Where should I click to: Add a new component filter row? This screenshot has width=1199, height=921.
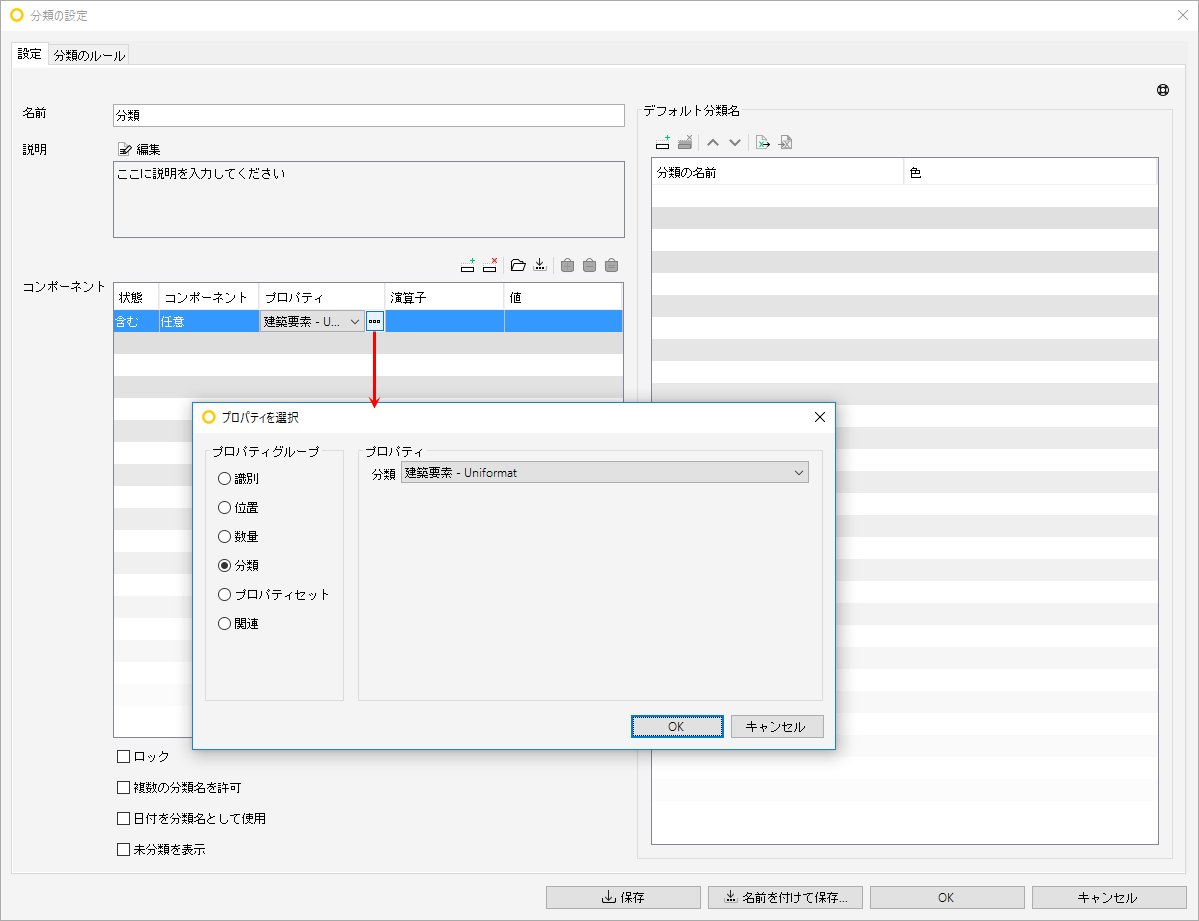468,265
